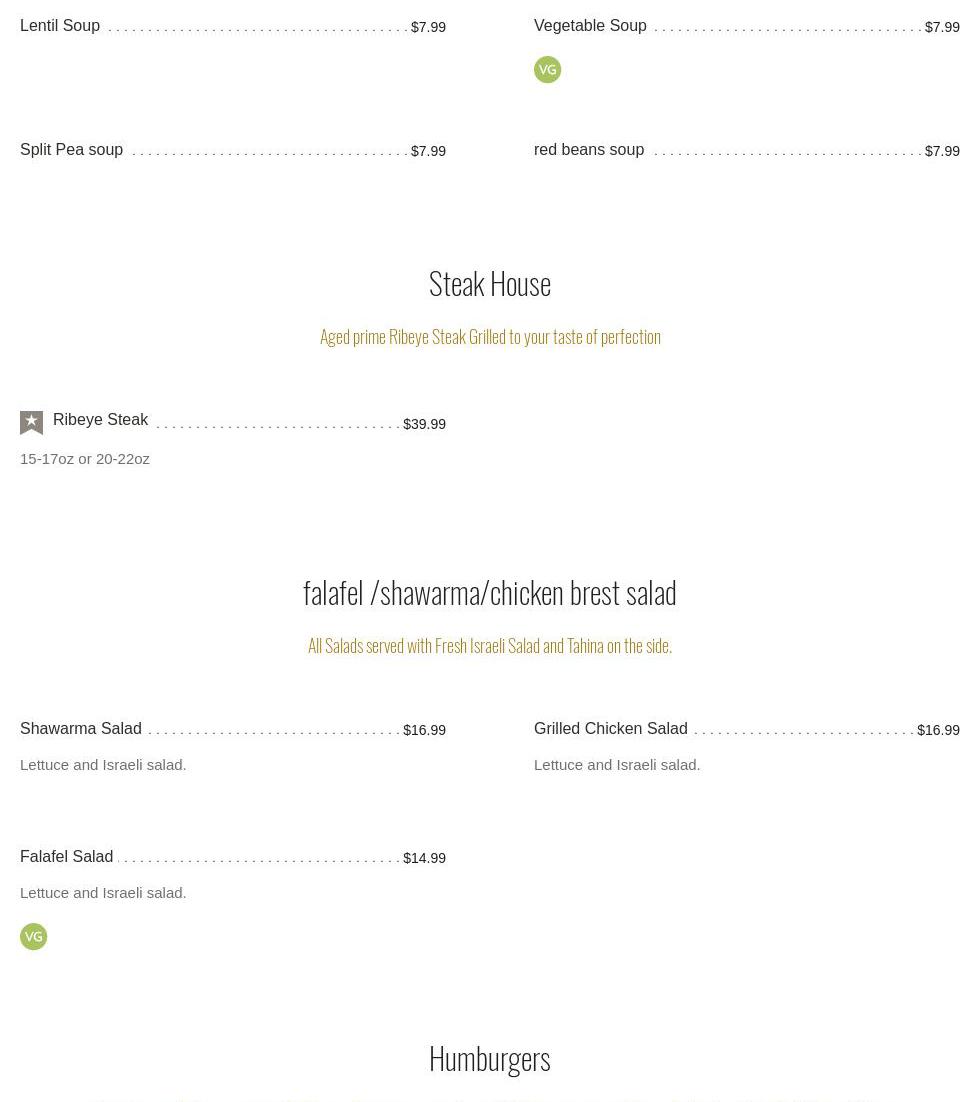Click the VG badge under Vegetable Soup
Image resolution: width=965 pixels, height=1102 pixels.
(x=547, y=70)
